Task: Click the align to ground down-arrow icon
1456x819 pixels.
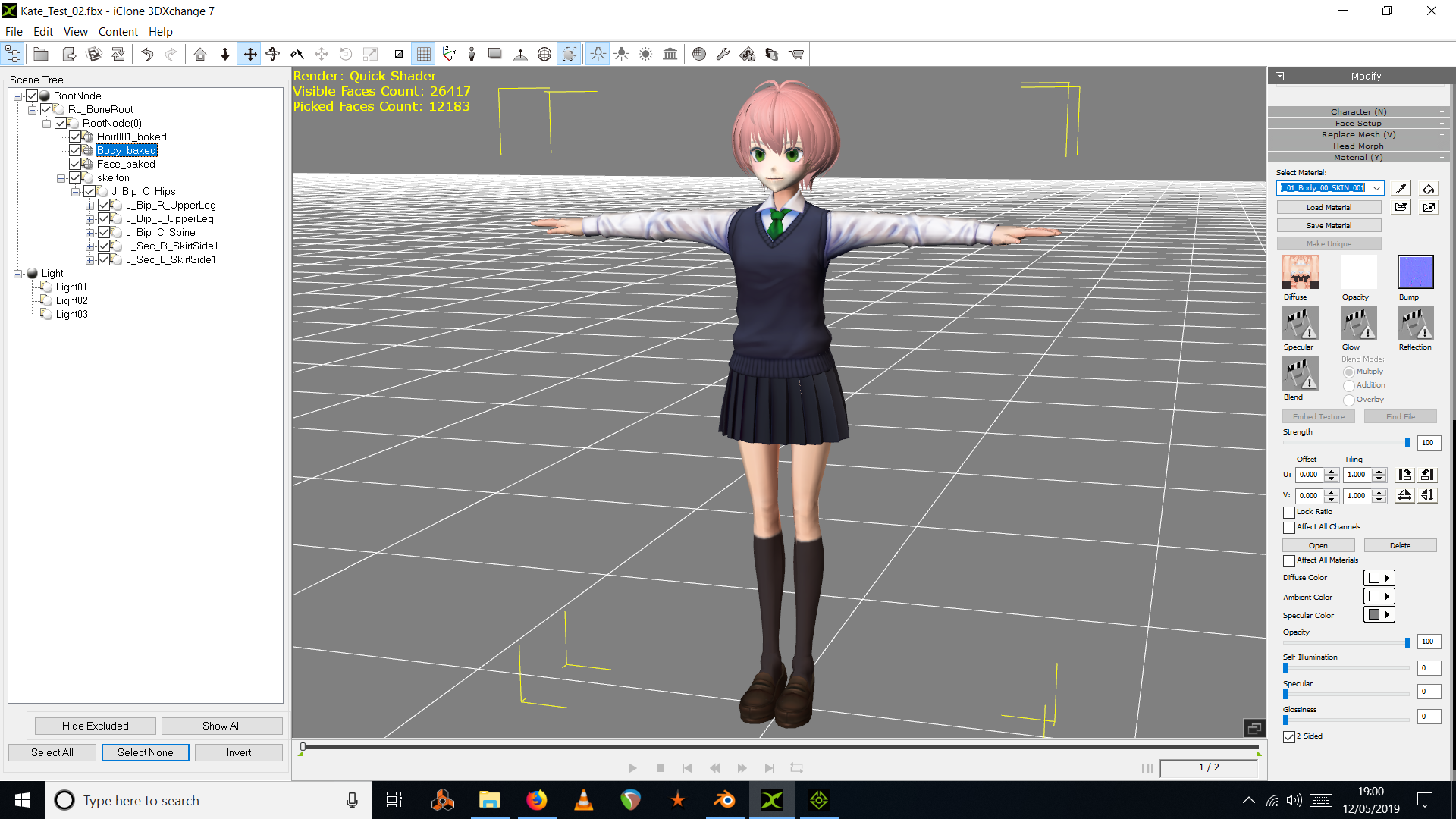Action: coord(225,54)
